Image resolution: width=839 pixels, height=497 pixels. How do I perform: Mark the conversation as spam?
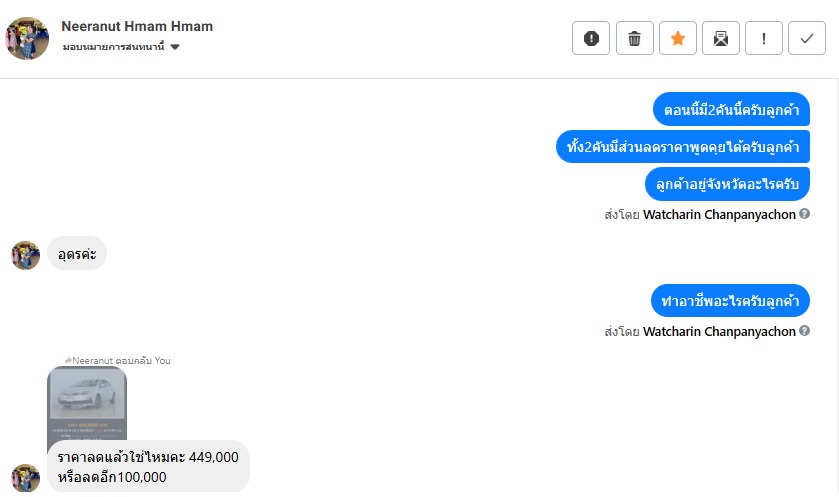tap(591, 39)
